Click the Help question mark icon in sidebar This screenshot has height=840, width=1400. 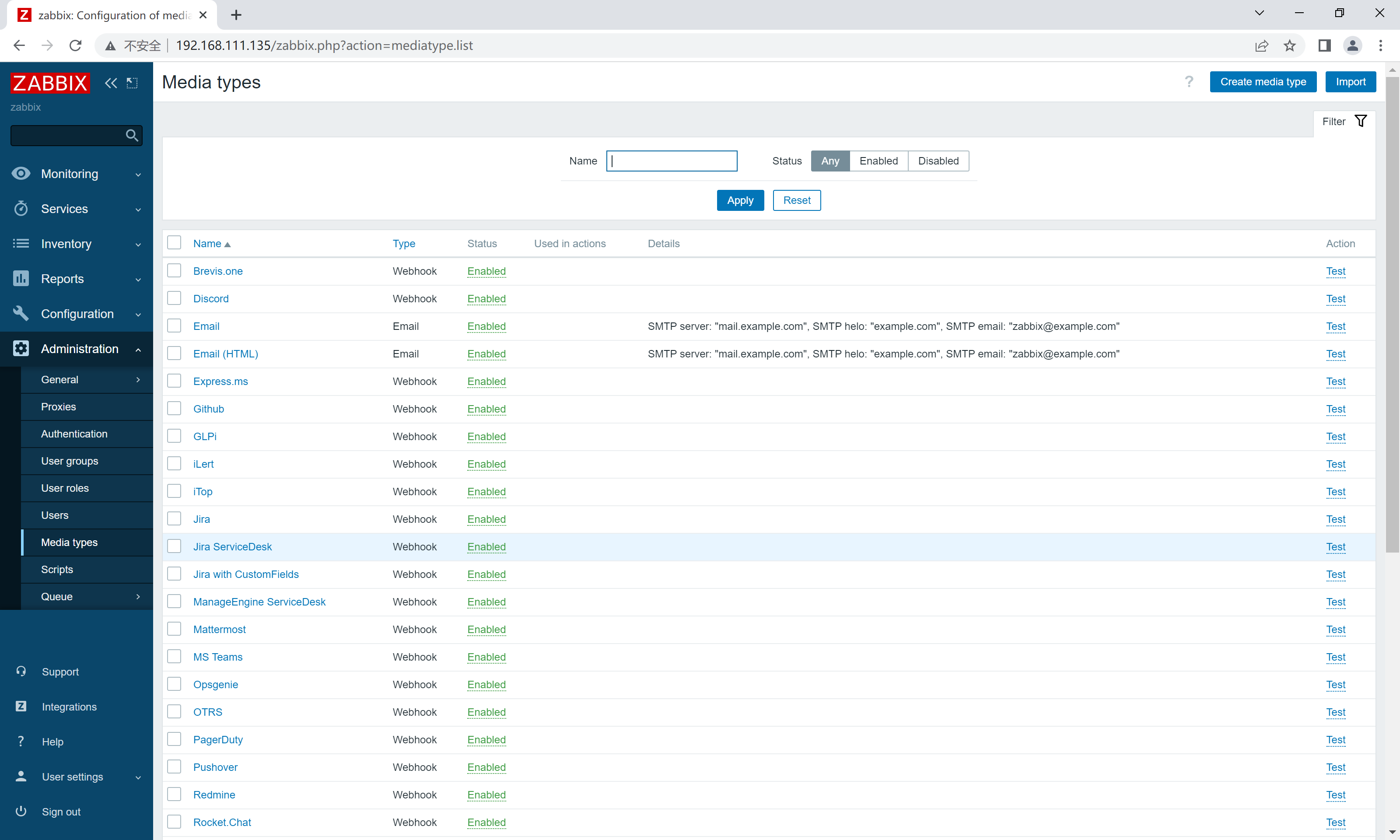tap(21, 741)
